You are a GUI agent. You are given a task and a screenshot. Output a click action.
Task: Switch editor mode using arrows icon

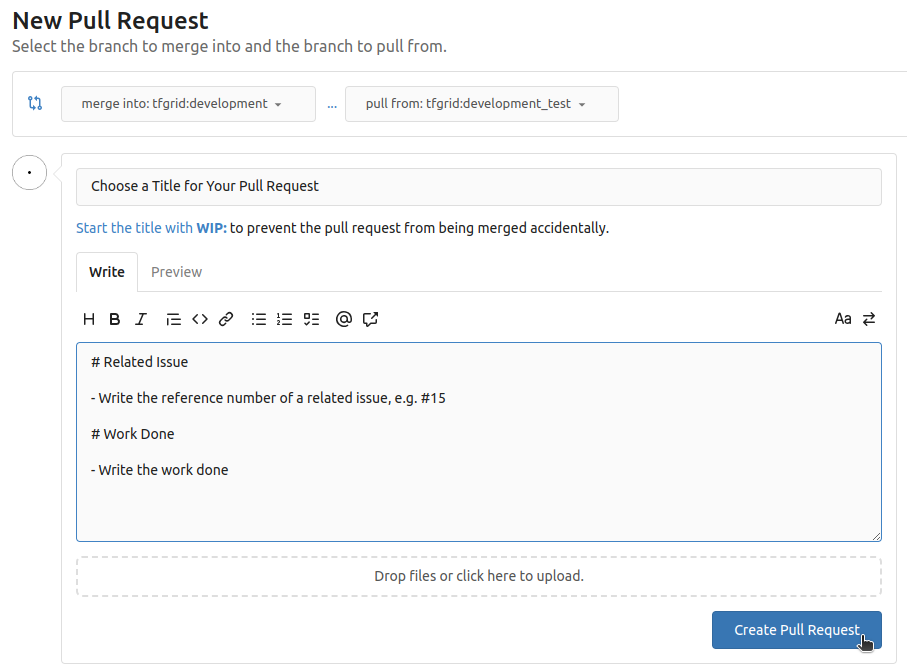(869, 319)
